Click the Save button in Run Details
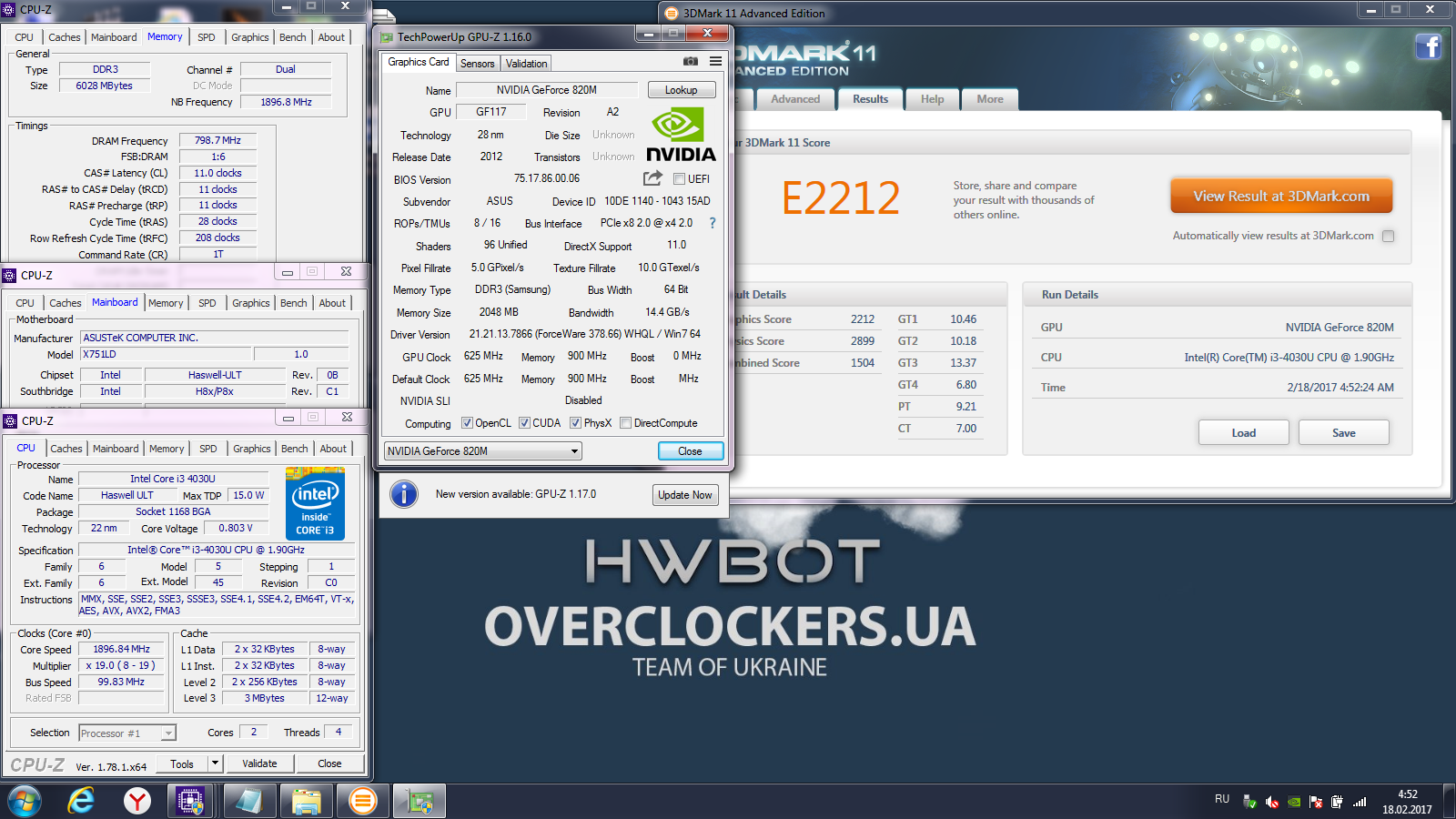The height and width of the screenshot is (819, 1456). (x=1344, y=432)
